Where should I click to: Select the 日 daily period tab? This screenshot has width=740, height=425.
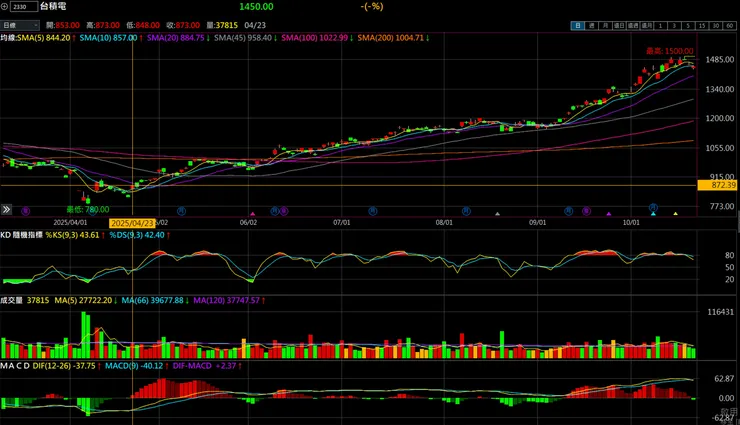577,25
